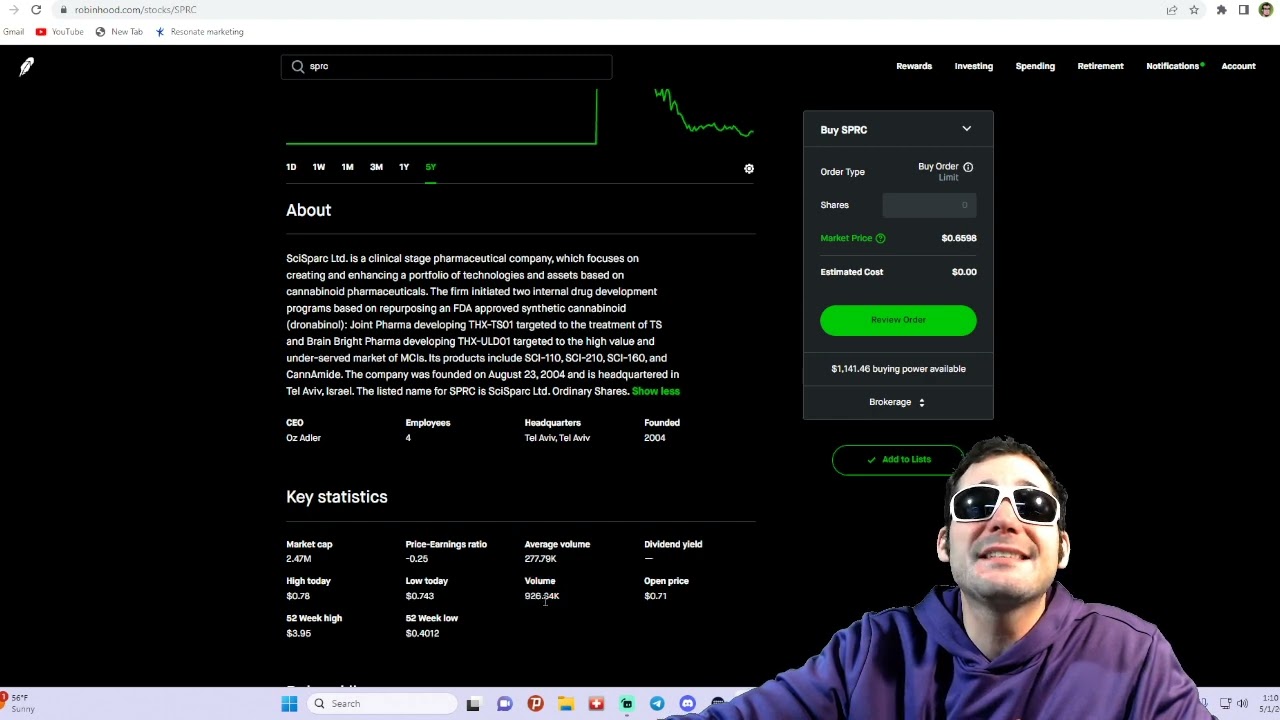Image resolution: width=1280 pixels, height=720 pixels.
Task: Open the Investing menu
Action: point(974,66)
